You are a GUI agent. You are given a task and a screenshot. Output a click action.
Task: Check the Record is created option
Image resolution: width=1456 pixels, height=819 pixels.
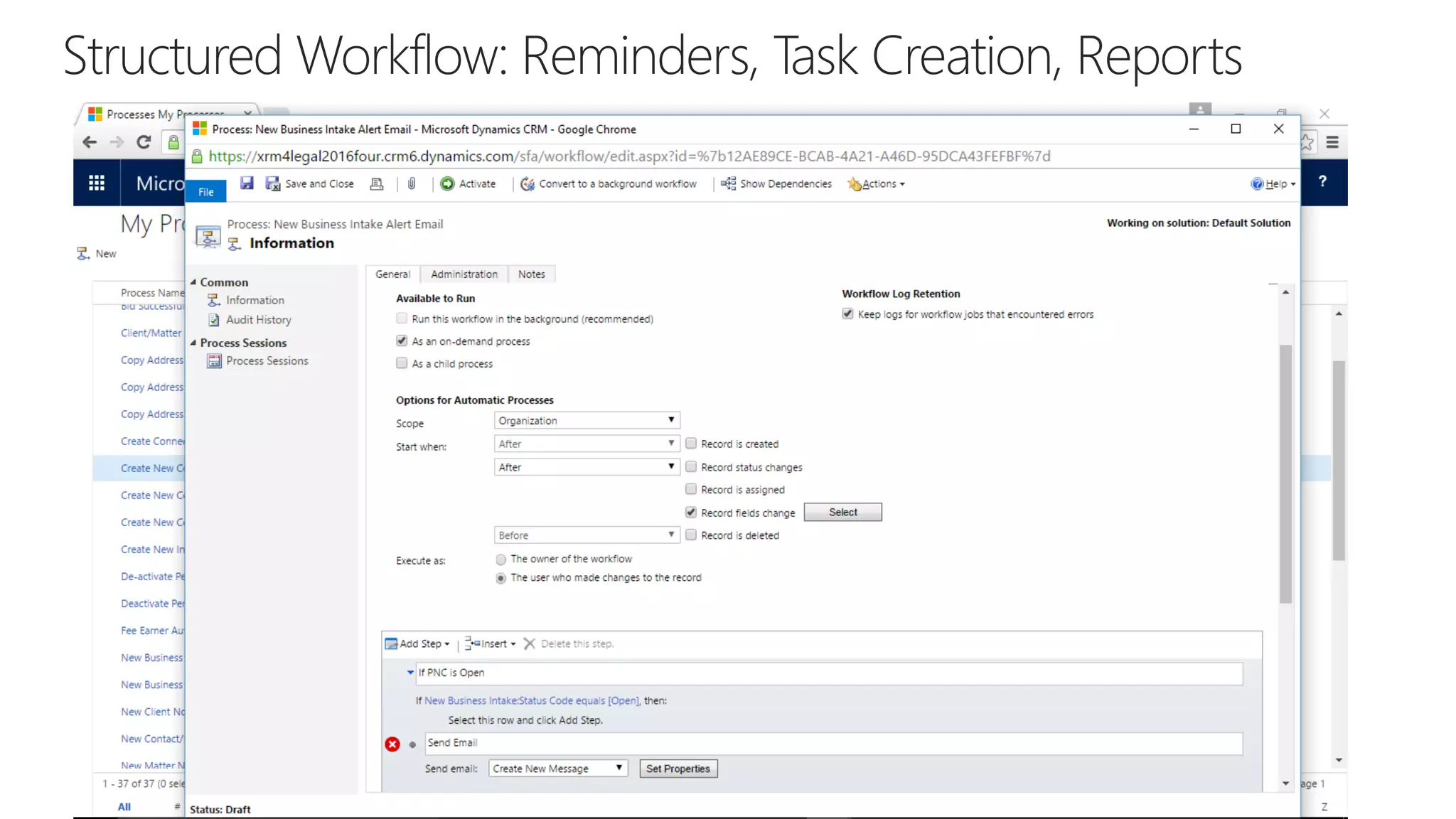(691, 444)
